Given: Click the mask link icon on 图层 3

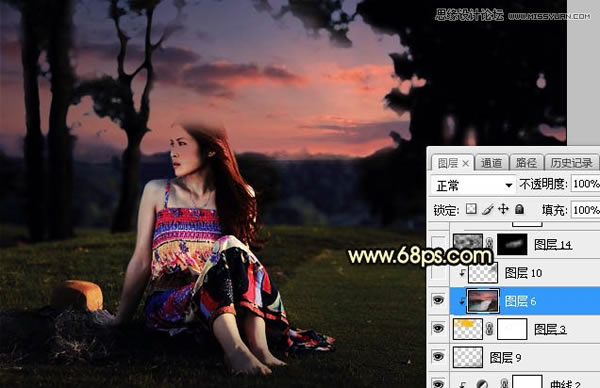Looking at the screenshot, I should point(489,329).
